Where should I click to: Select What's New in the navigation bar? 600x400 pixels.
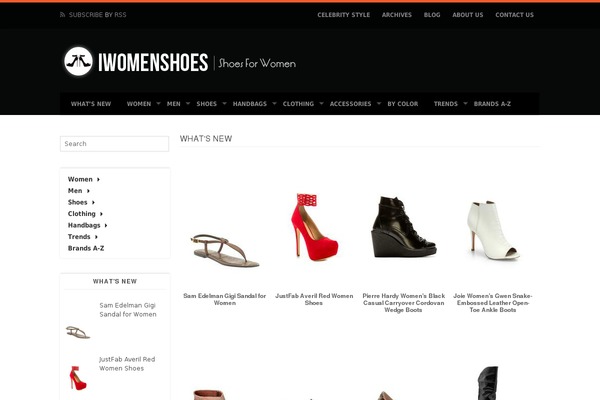[91, 104]
